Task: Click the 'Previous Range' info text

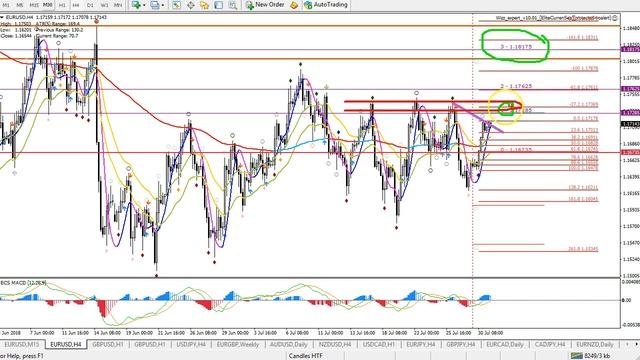Action: pyautogui.click(x=60, y=30)
